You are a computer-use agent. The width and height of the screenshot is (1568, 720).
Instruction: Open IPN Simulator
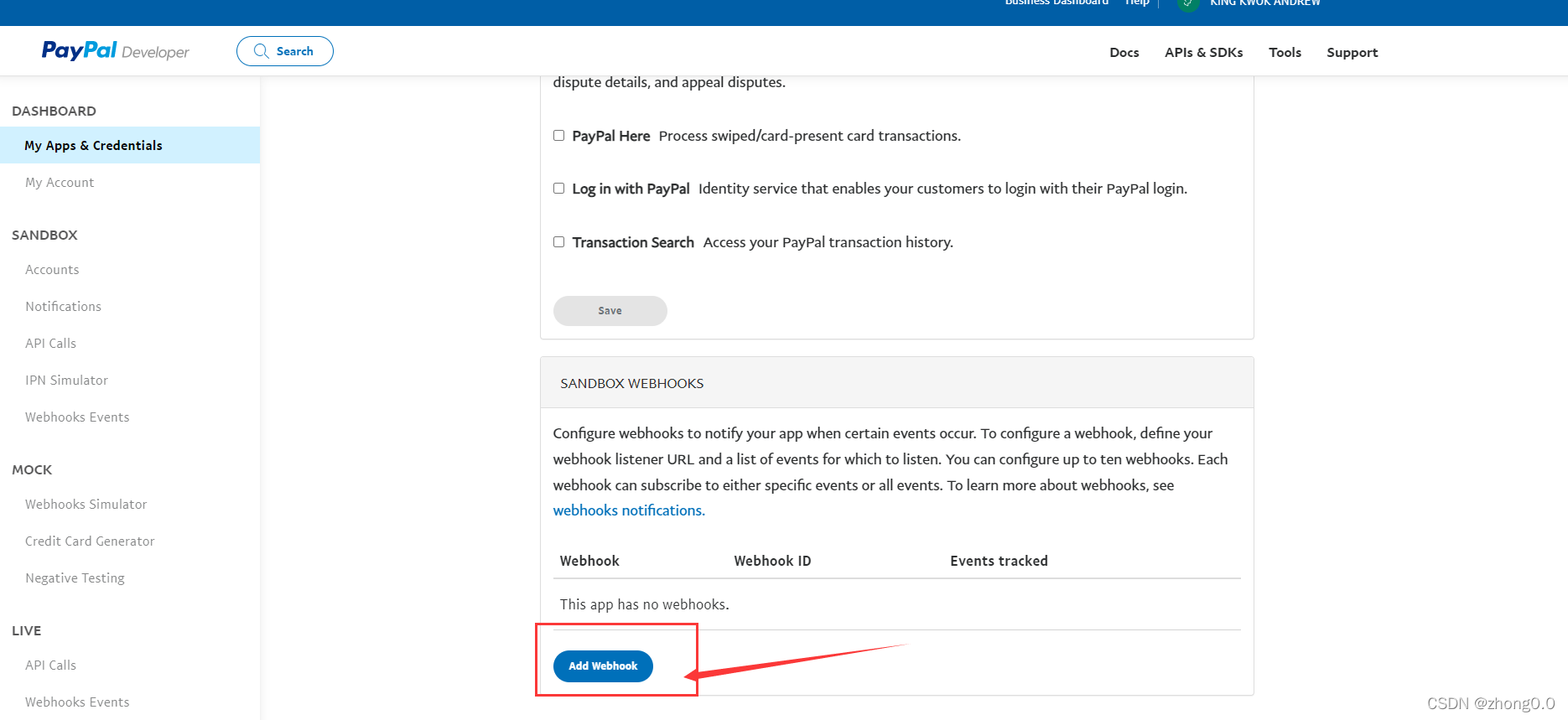click(x=66, y=380)
